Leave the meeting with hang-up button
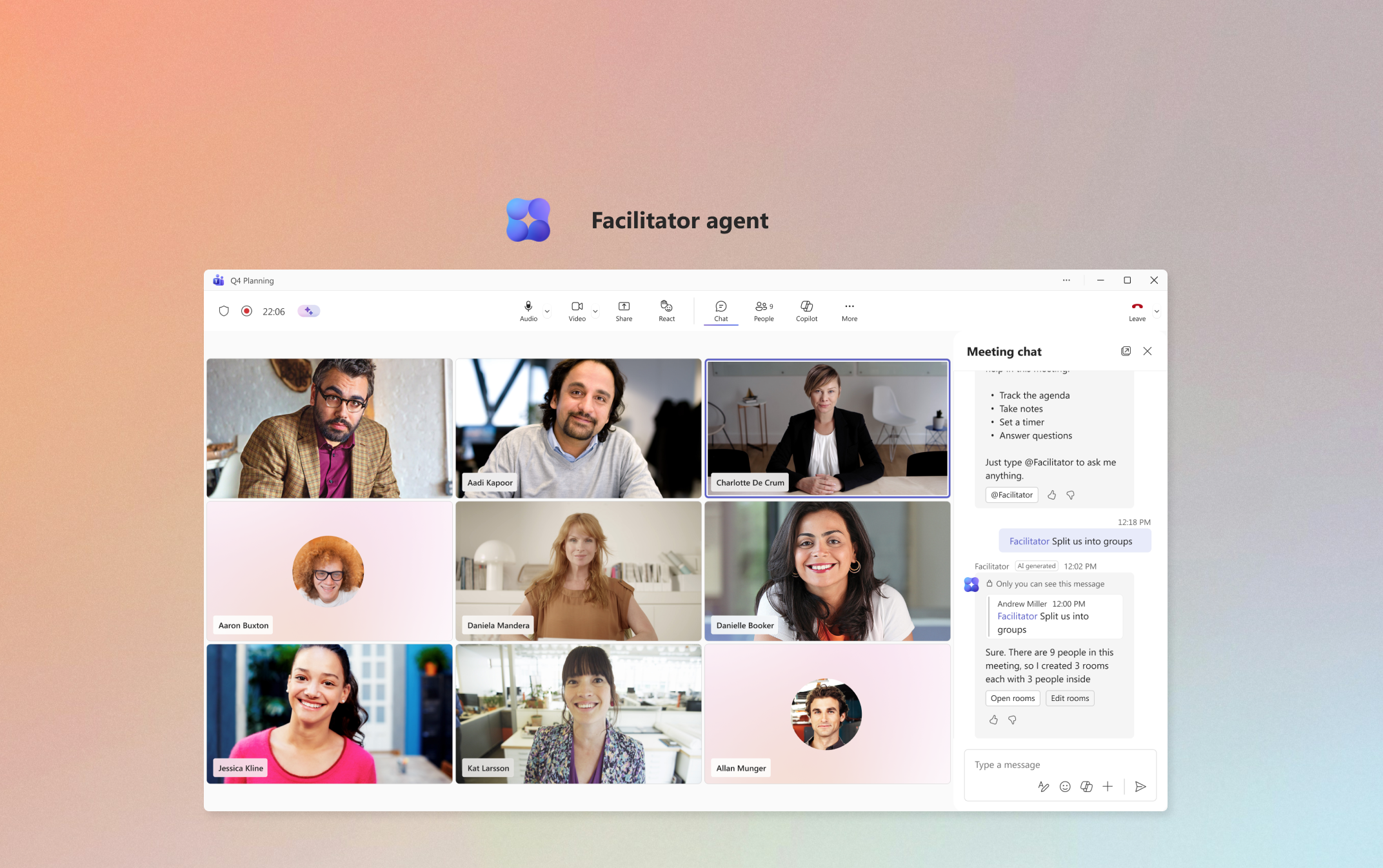Image resolution: width=1383 pixels, height=868 pixels. tap(1137, 311)
